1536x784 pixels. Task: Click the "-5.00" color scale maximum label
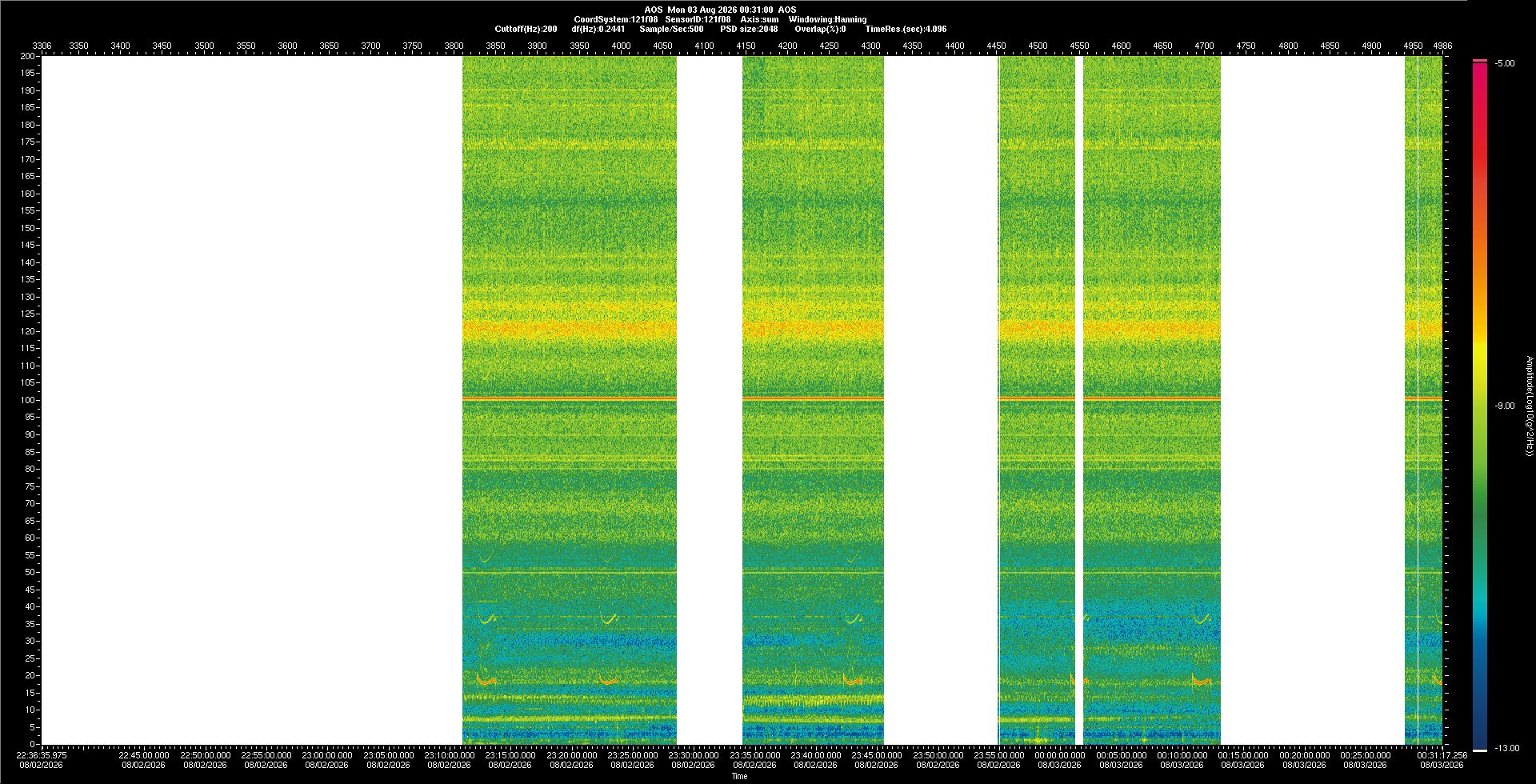coord(1505,63)
